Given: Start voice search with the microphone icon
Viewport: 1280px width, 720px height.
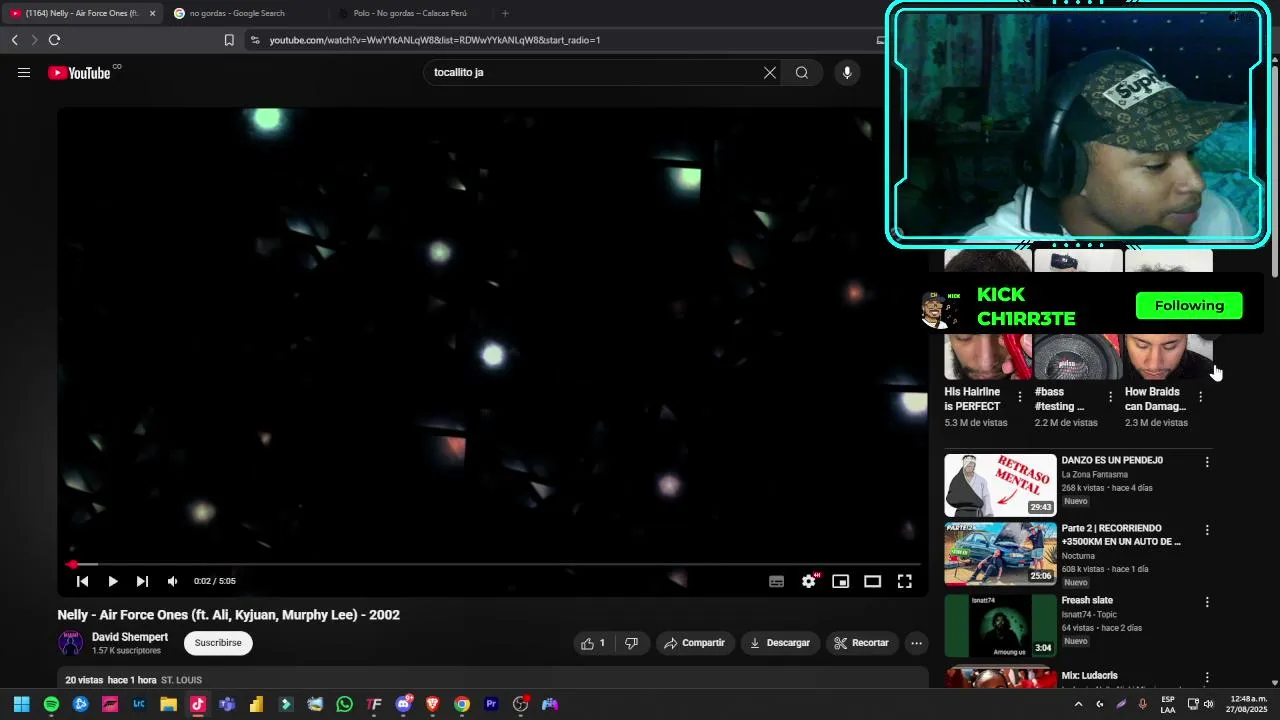Looking at the screenshot, I should pyautogui.click(x=847, y=72).
